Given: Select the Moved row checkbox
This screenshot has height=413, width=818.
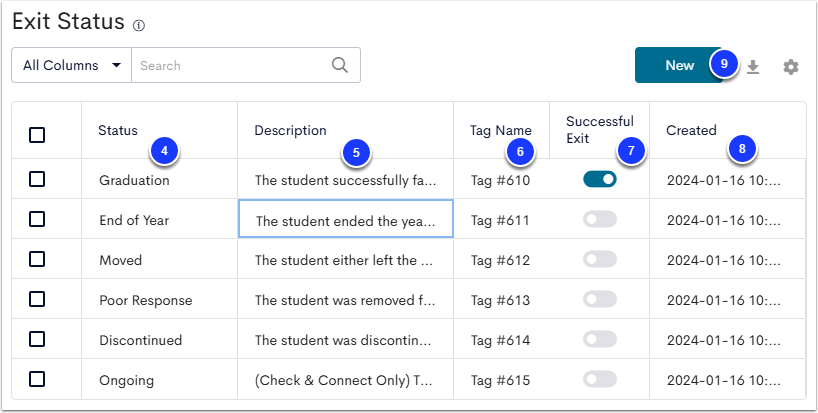Looking at the screenshot, I should tap(37, 259).
